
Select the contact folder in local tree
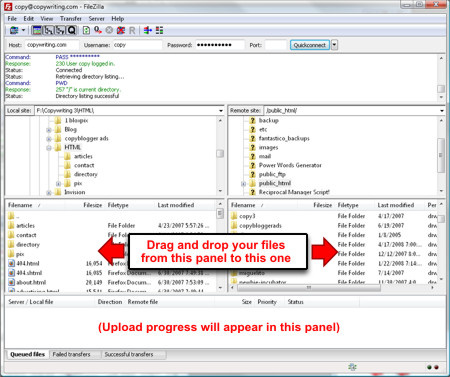pyautogui.click(x=84, y=165)
